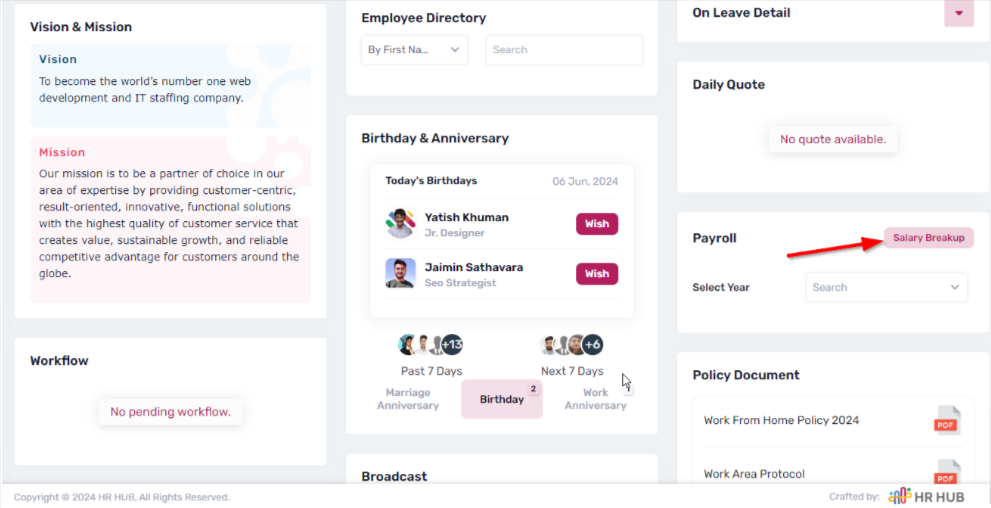Click Jaimin Sathavara's profile avatar
Screen dimensions: 991x508
[401, 273]
